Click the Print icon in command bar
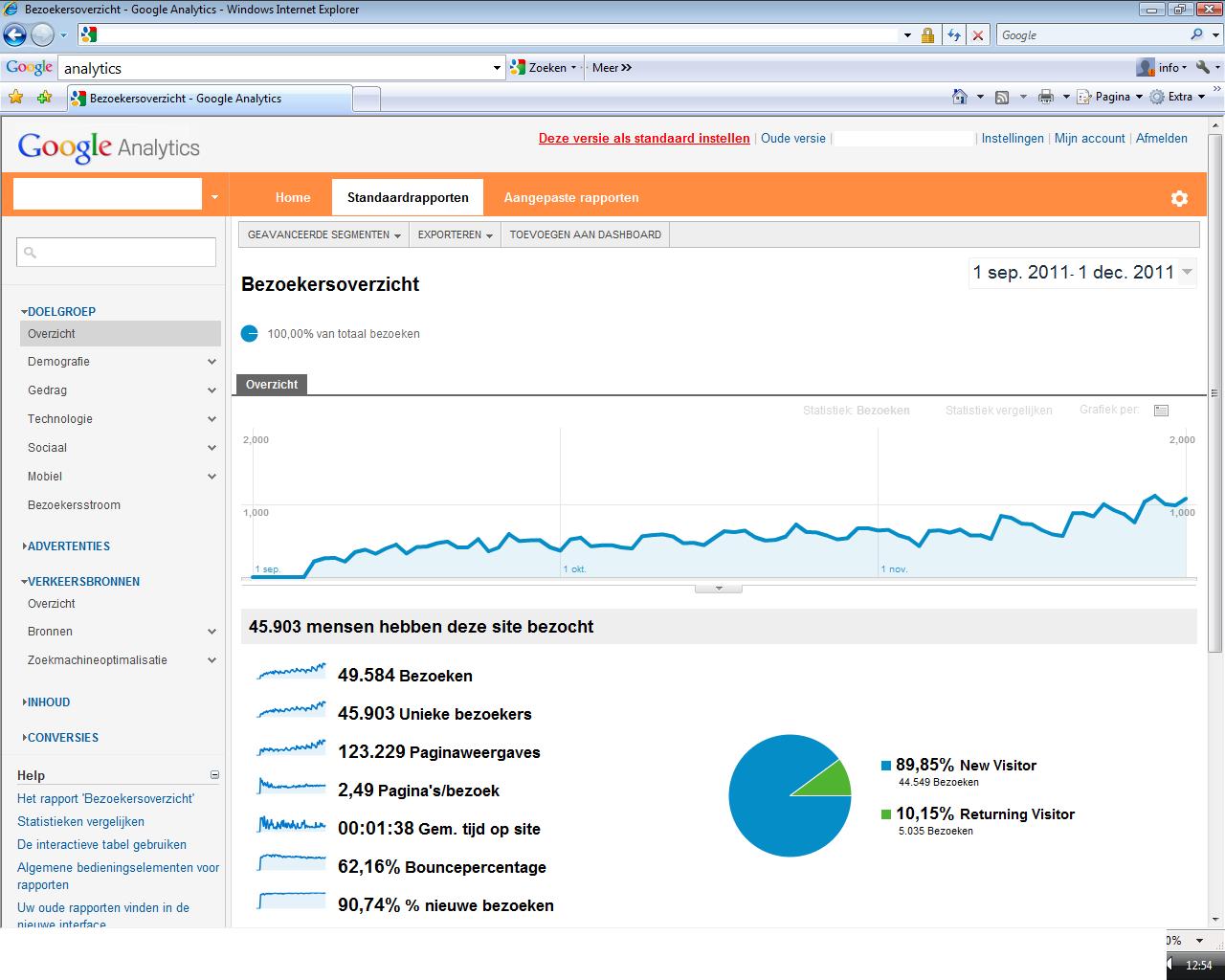The width and height of the screenshot is (1225, 980). (x=1046, y=97)
